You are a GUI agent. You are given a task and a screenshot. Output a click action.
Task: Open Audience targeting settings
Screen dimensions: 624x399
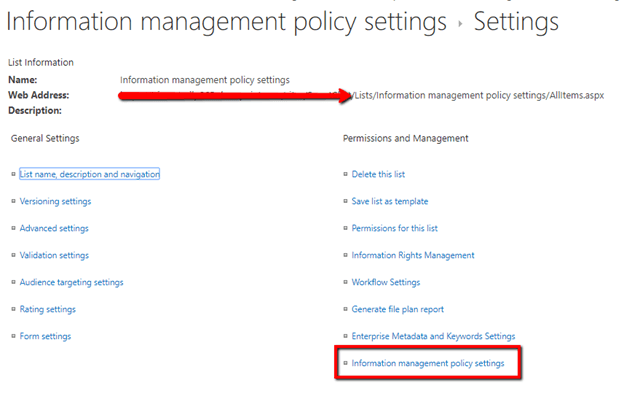[72, 282]
